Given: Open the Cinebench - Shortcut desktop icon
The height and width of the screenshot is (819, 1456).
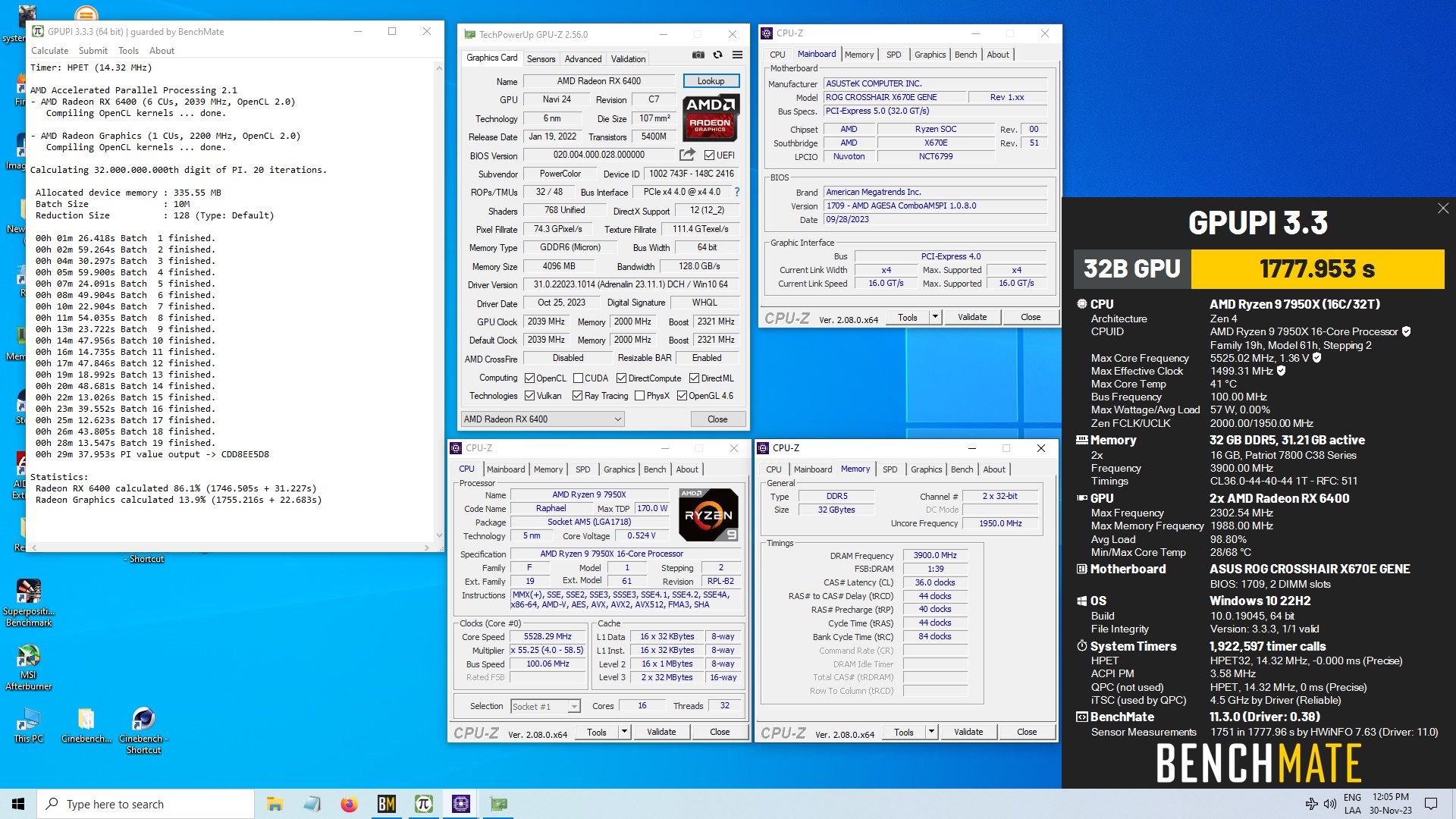Looking at the screenshot, I should (x=143, y=730).
